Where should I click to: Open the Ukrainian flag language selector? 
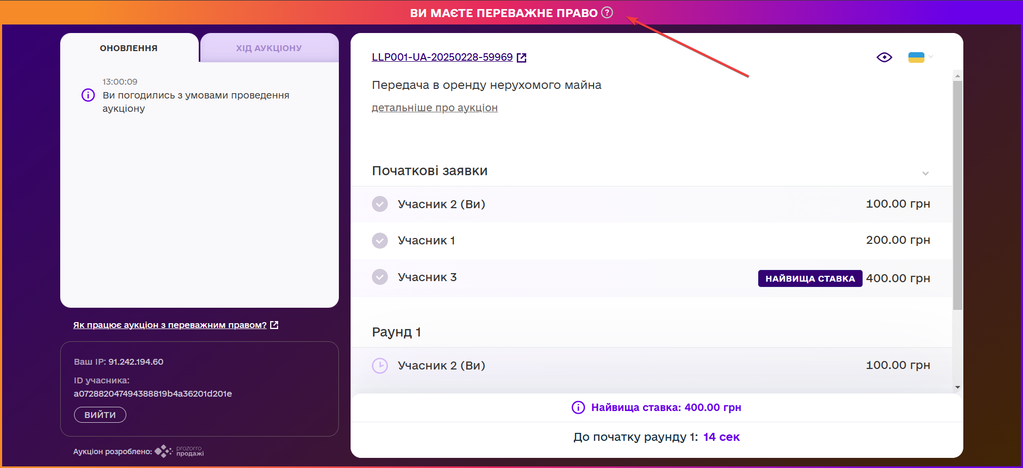(x=917, y=57)
